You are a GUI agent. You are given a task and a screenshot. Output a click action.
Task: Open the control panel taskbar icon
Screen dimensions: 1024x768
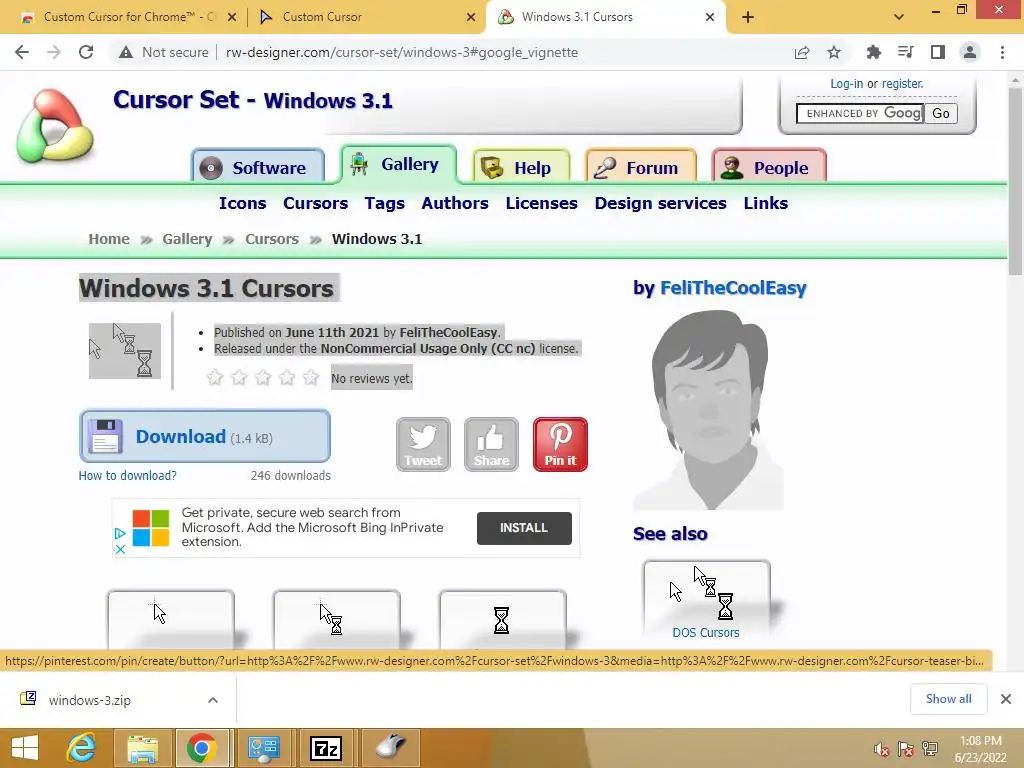point(264,748)
